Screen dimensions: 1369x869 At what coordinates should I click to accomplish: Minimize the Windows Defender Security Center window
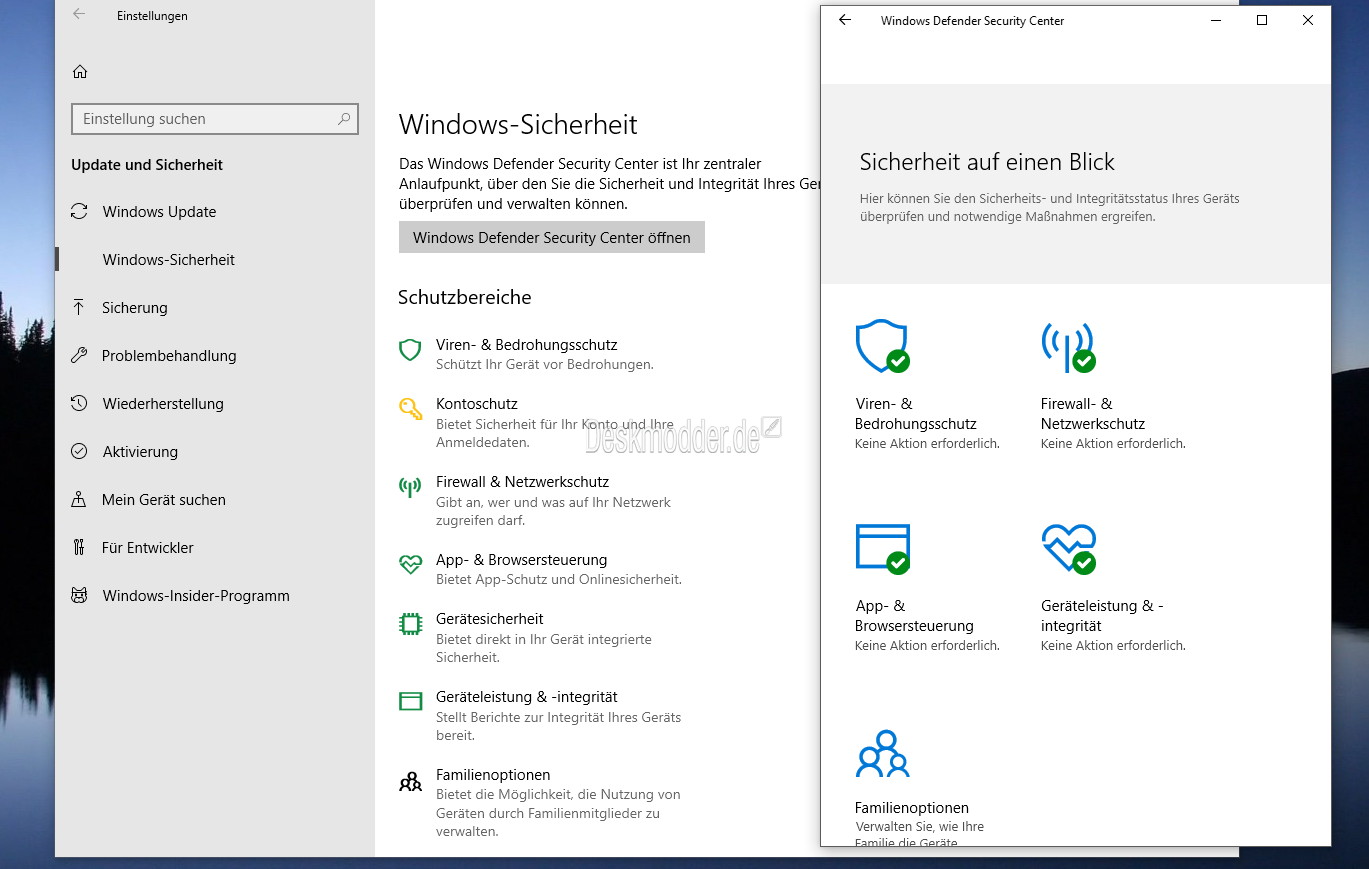1216,20
